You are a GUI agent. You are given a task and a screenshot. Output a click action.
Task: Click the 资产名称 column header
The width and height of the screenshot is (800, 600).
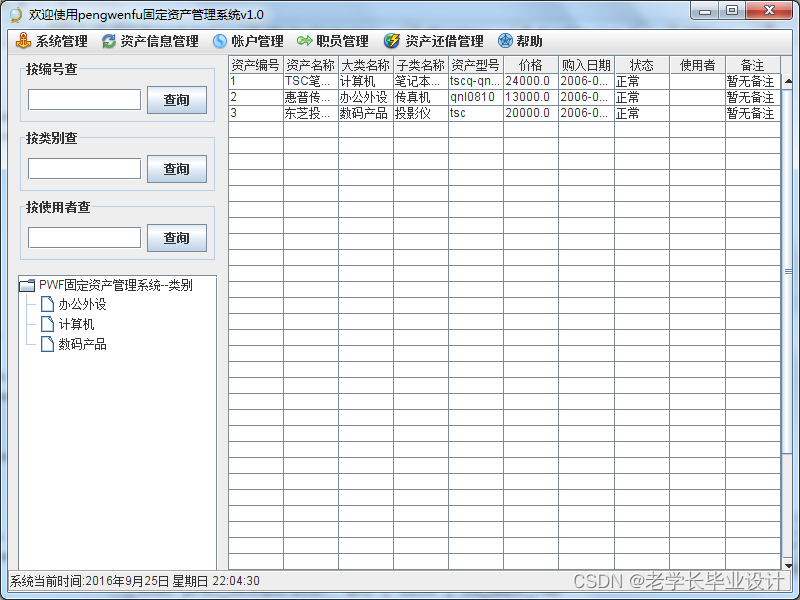coord(312,65)
